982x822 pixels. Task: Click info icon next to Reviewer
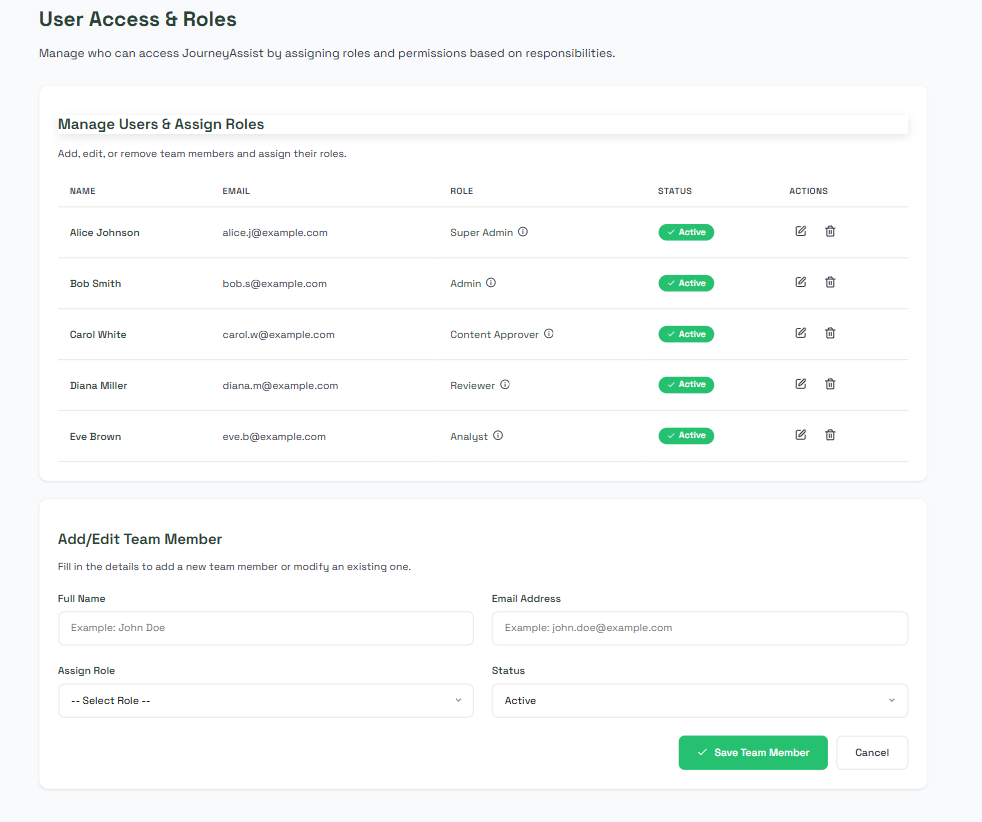(505, 385)
